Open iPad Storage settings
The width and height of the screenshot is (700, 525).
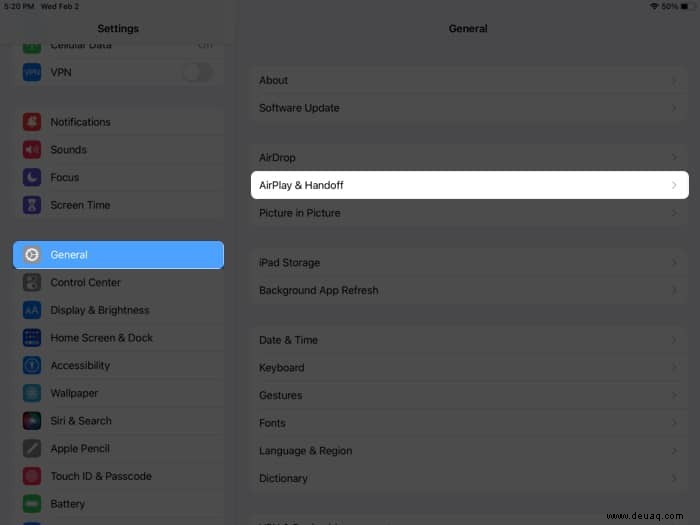[x=470, y=263]
